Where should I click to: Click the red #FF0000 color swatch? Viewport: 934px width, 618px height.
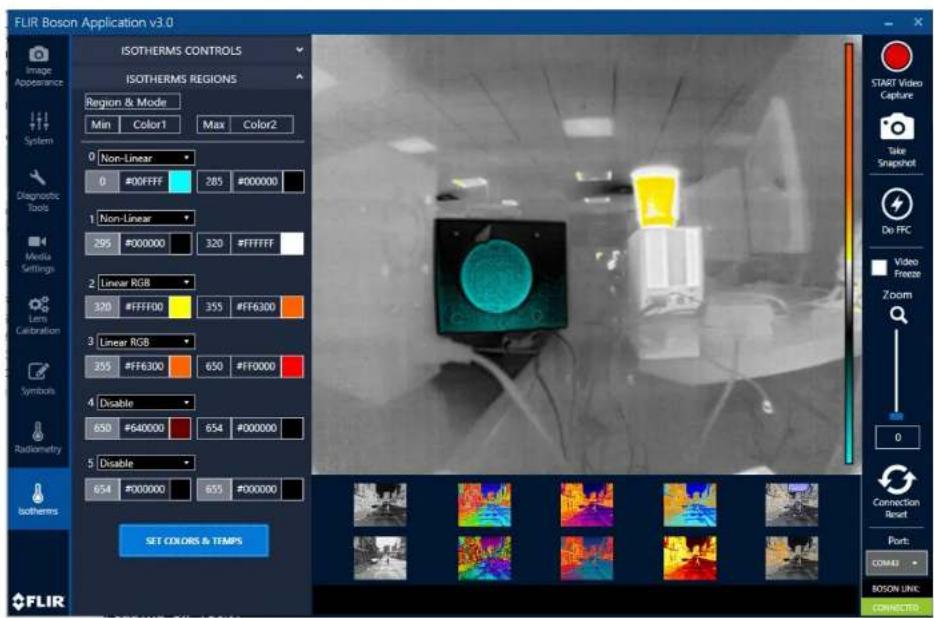tap(292, 367)
